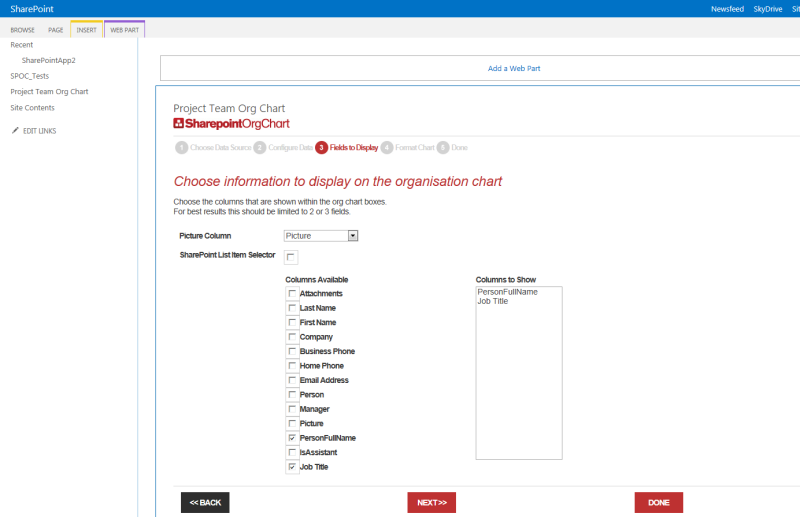Check the Last Name column checkbox
The height and width of the screenshot is (517, 800).
pos(292,308)
